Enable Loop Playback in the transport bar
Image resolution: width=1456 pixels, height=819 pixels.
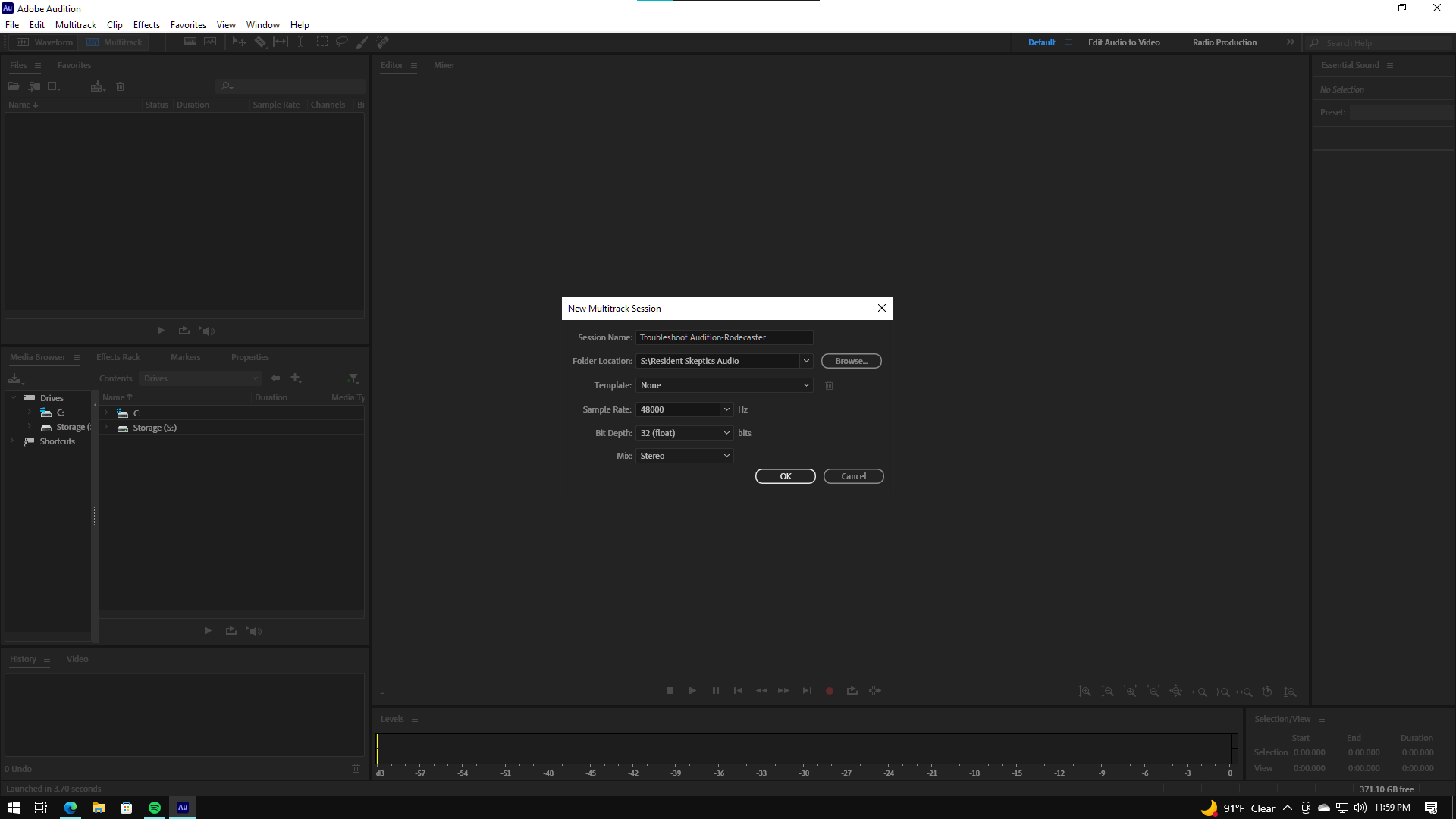tap(852, 690)
